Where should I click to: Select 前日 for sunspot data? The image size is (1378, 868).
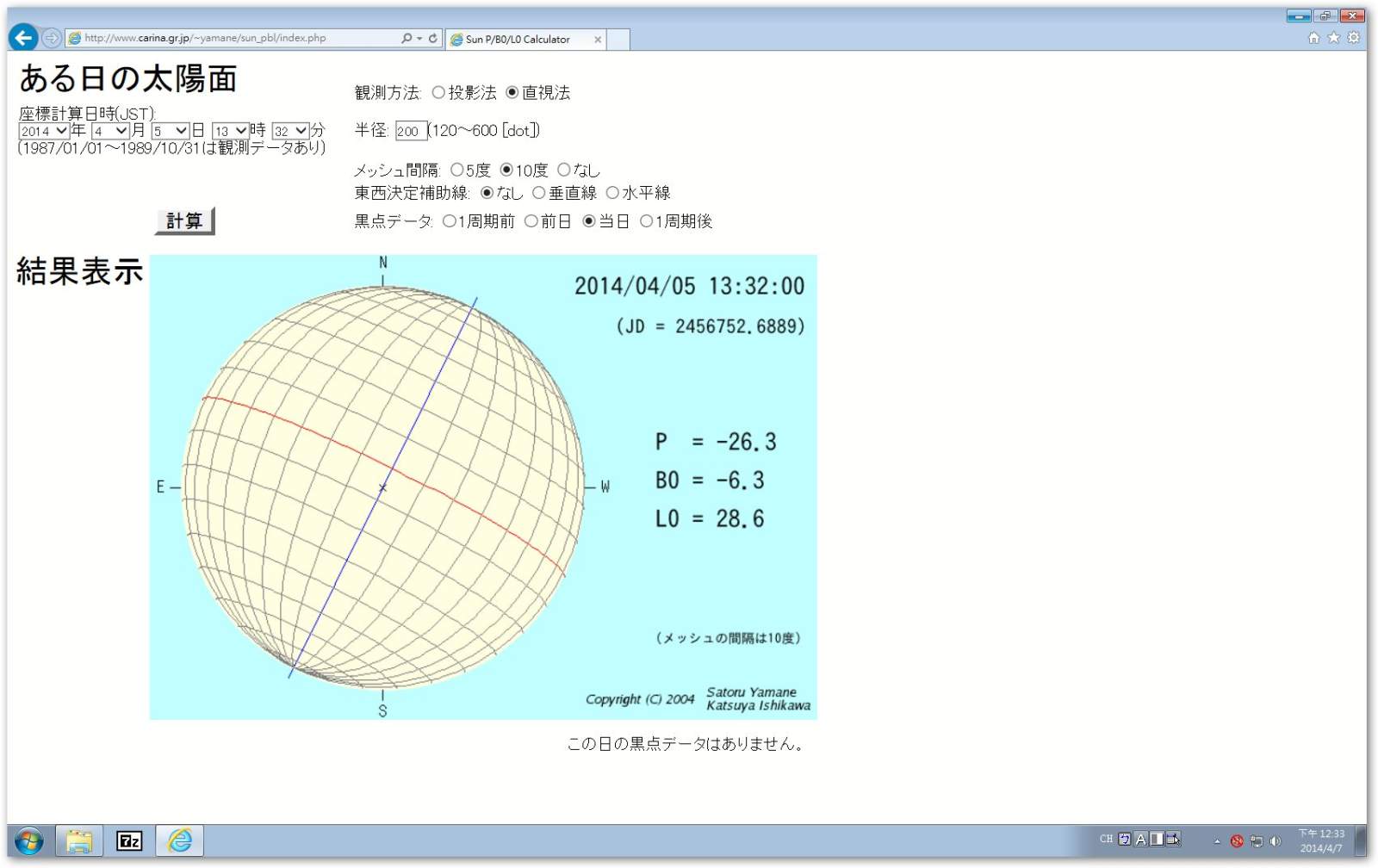(x=531, y=222)
